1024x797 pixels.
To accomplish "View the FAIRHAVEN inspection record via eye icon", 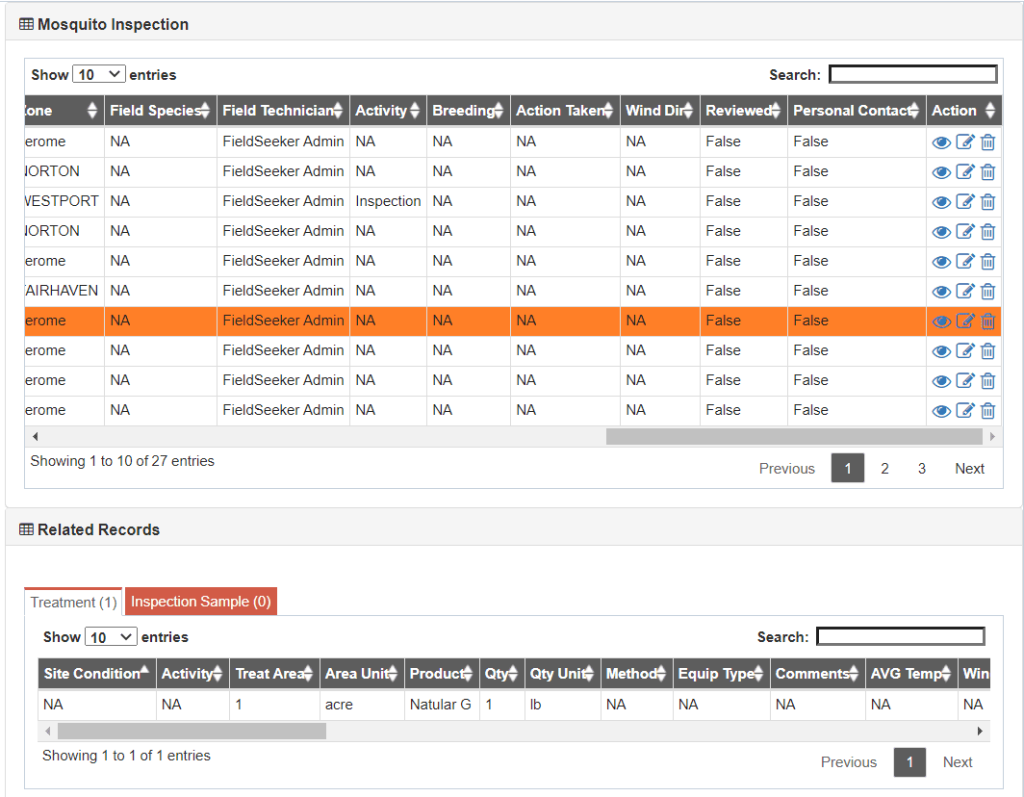I will pos(940,291).
